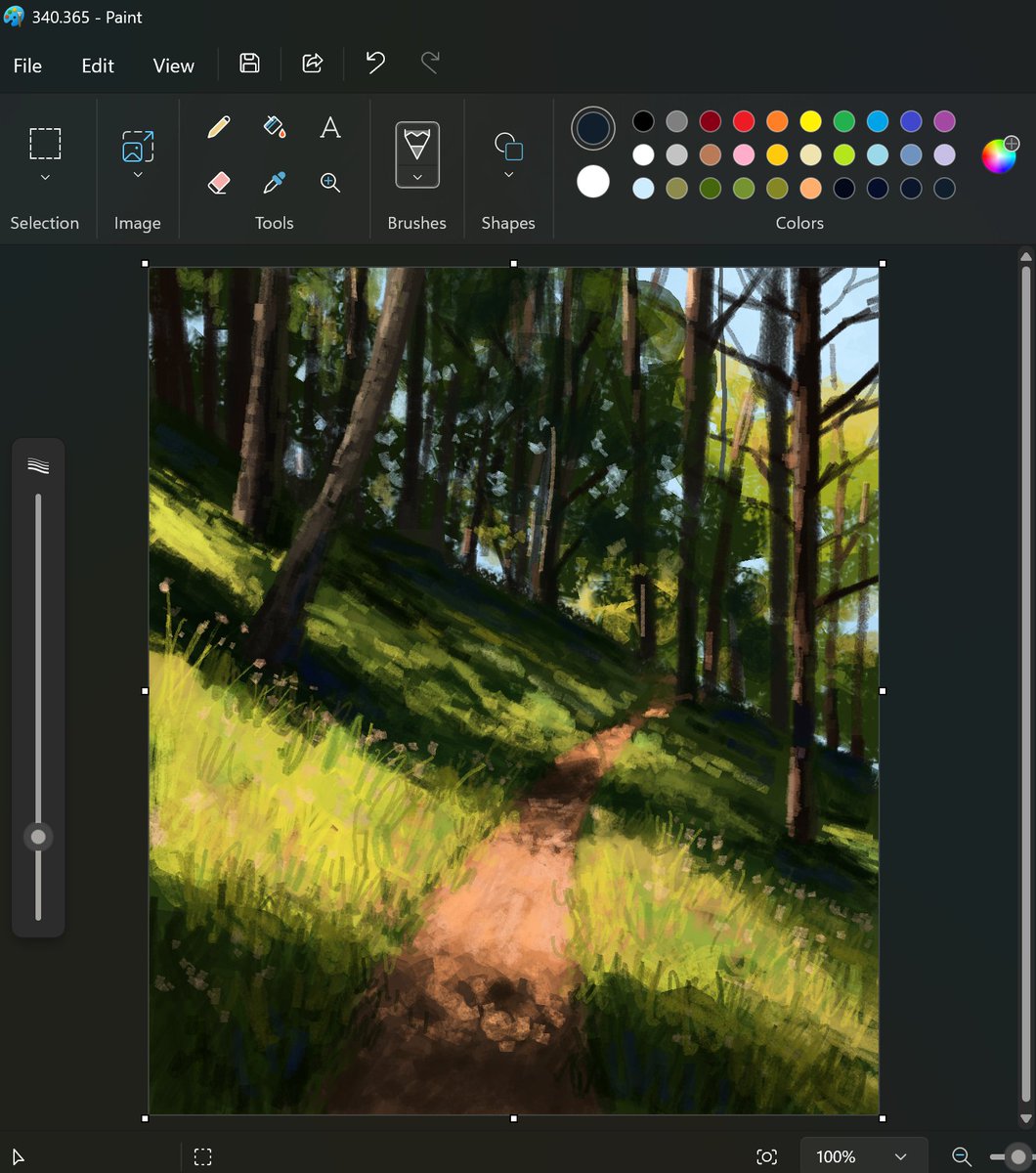Open the Edit menu
The image size is (1036, 1173).
[98, 65]
